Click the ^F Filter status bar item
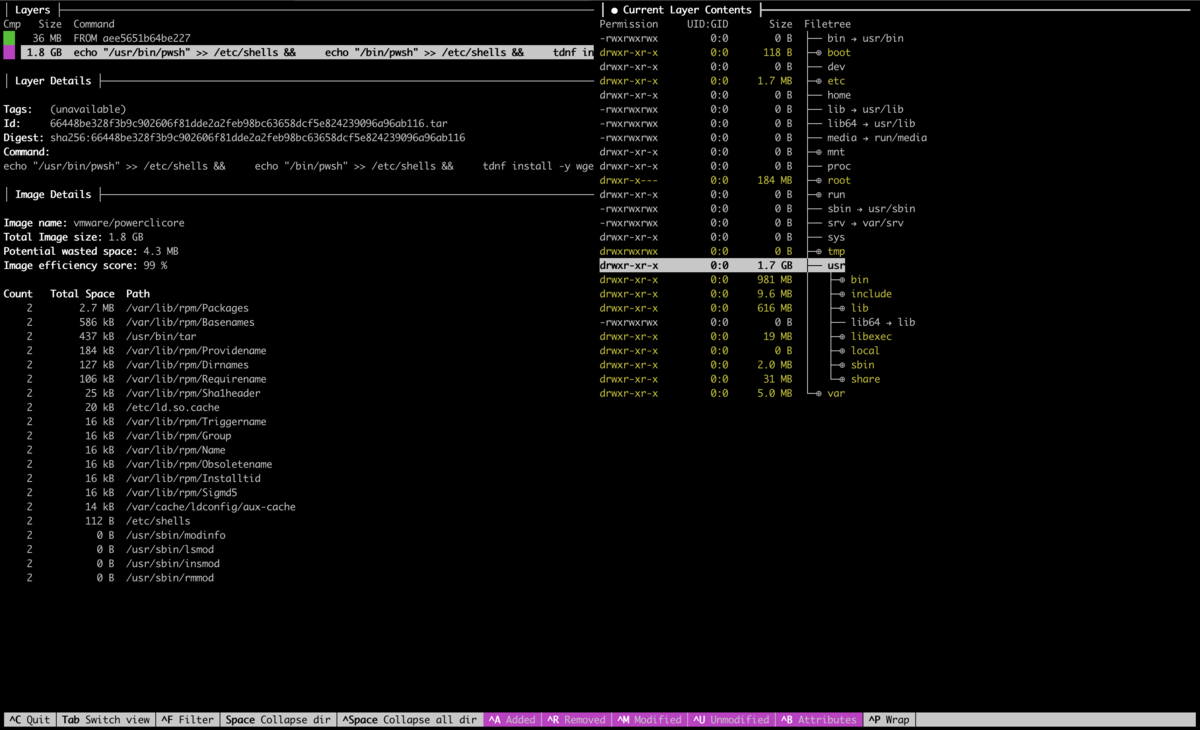The image size is (1200, 730). [x=188, y=720]
